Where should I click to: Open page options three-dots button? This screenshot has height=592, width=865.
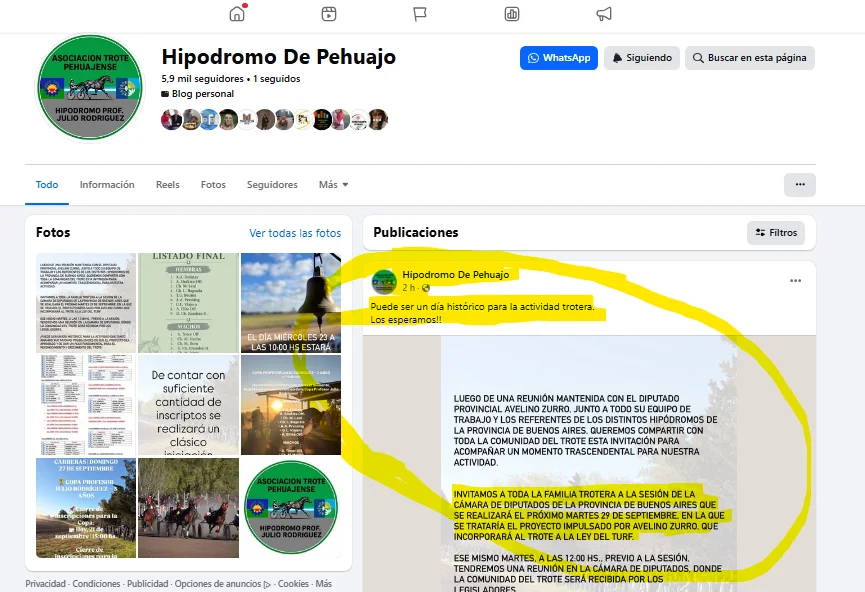tap(800, 185)
